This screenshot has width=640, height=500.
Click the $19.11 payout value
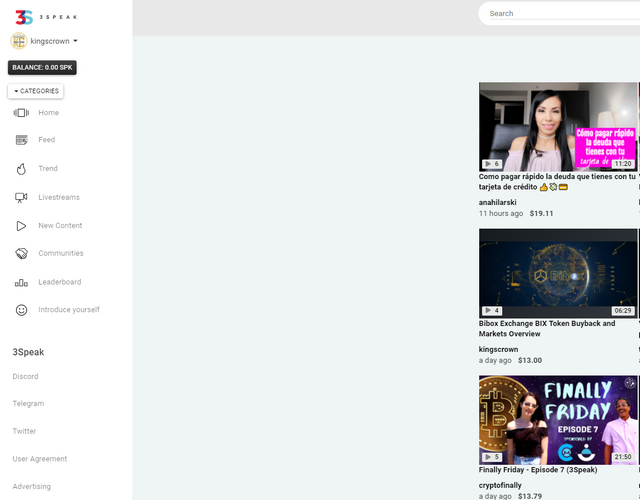542,213
